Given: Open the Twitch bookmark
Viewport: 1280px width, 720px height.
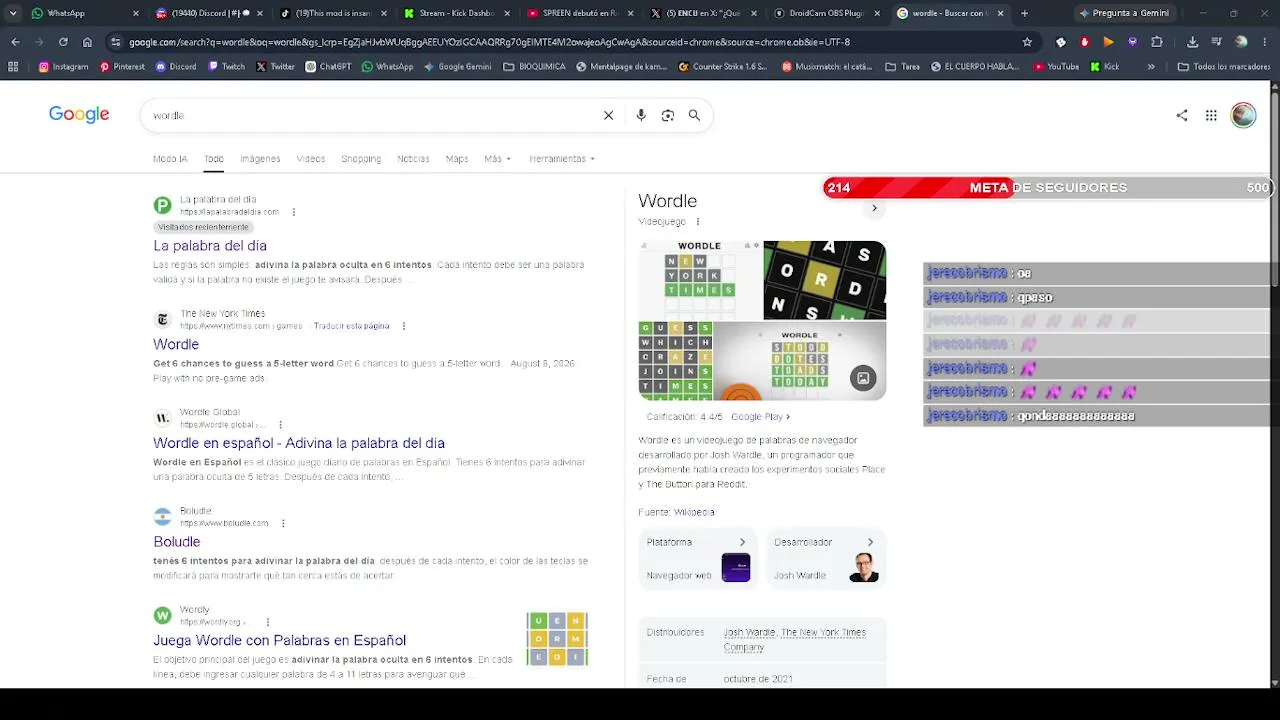Looking at the screenshot, I should point(226,67).
